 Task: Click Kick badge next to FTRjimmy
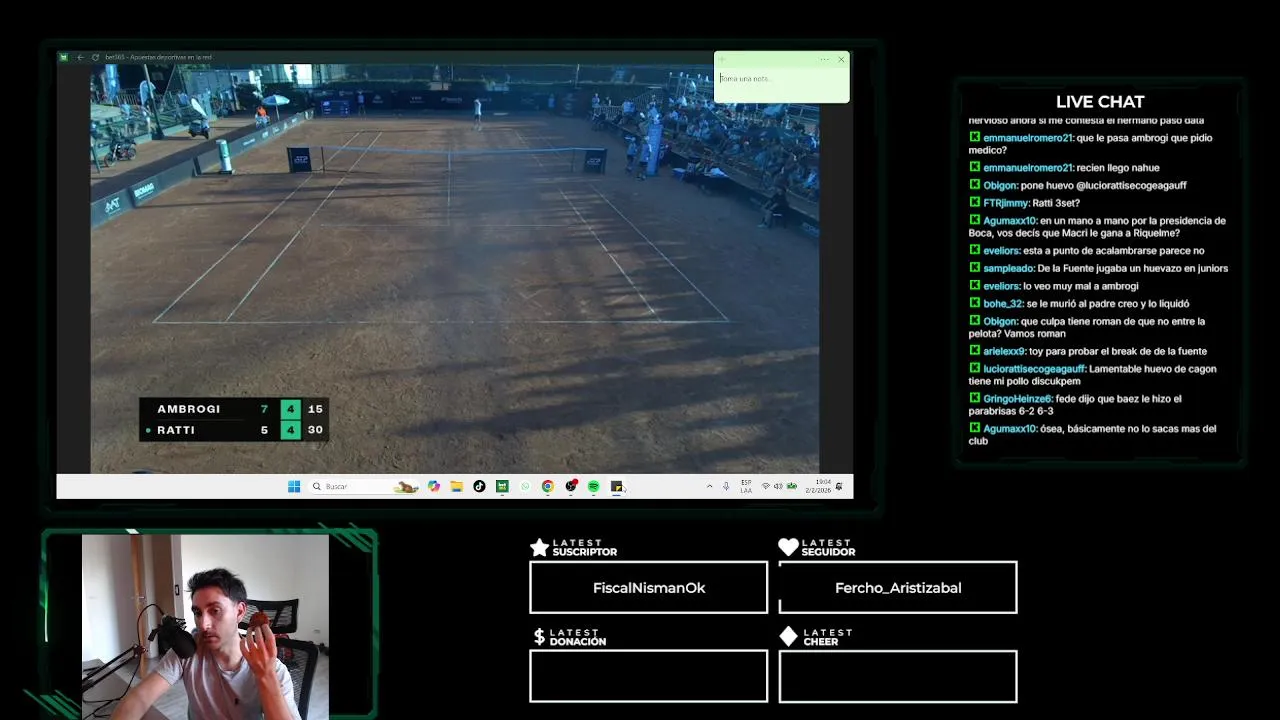coord(974,203)
